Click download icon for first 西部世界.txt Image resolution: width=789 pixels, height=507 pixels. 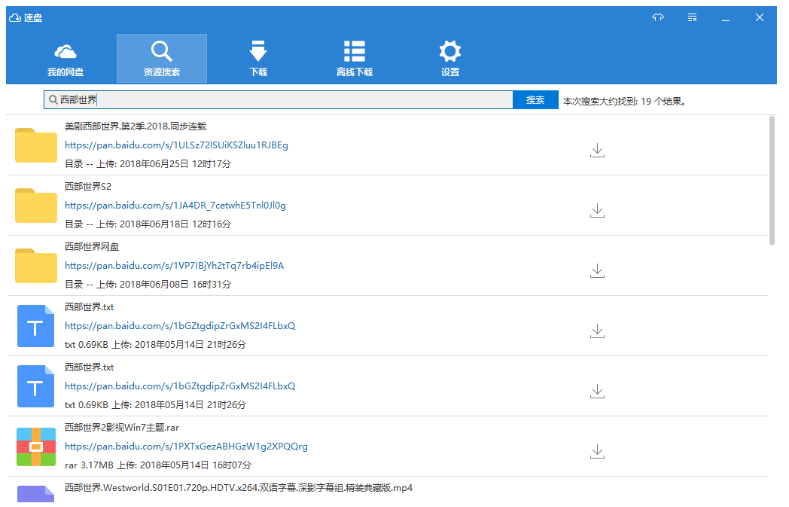(597, 330)
